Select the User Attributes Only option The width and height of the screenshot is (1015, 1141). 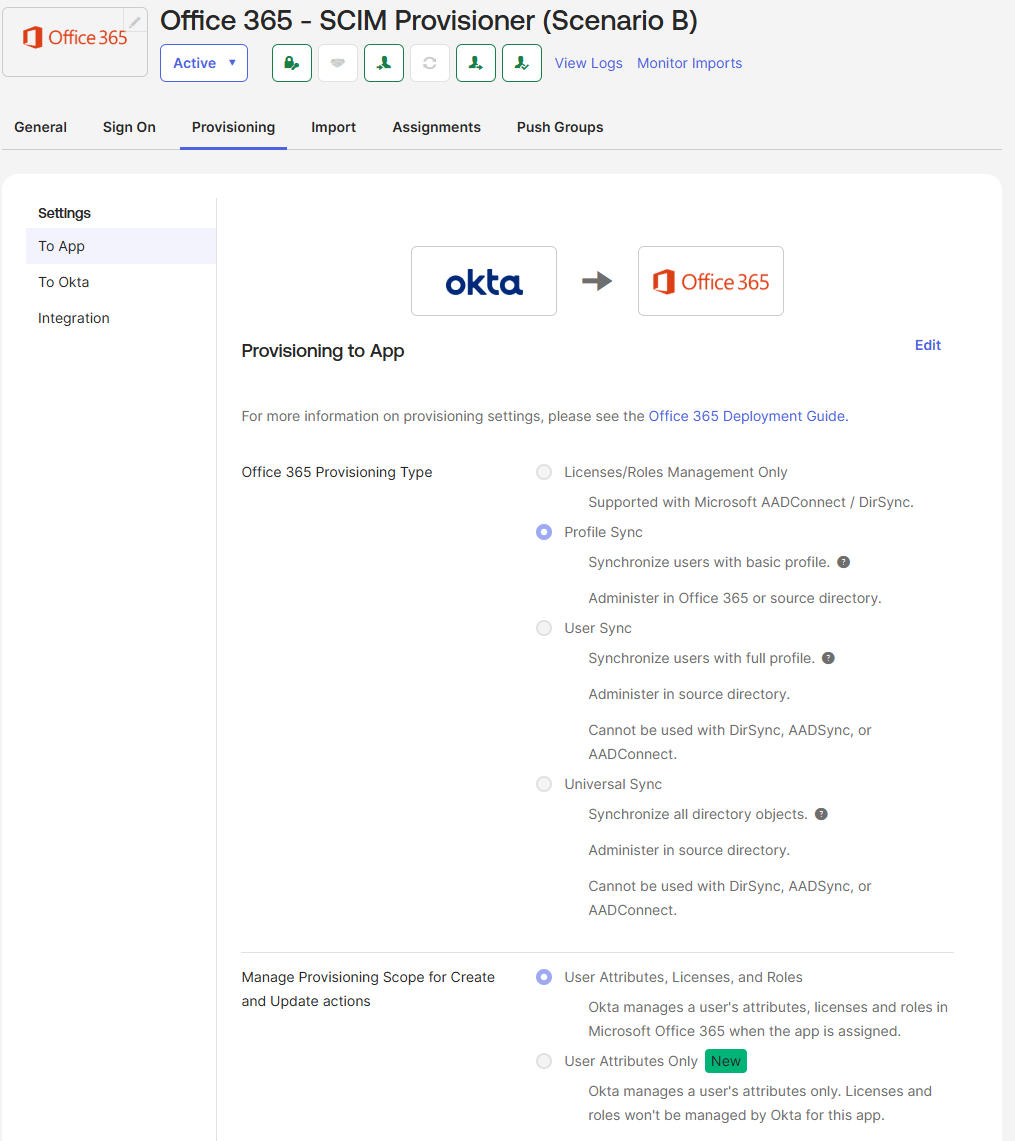pyautogui.click(x=543, y=1061)
